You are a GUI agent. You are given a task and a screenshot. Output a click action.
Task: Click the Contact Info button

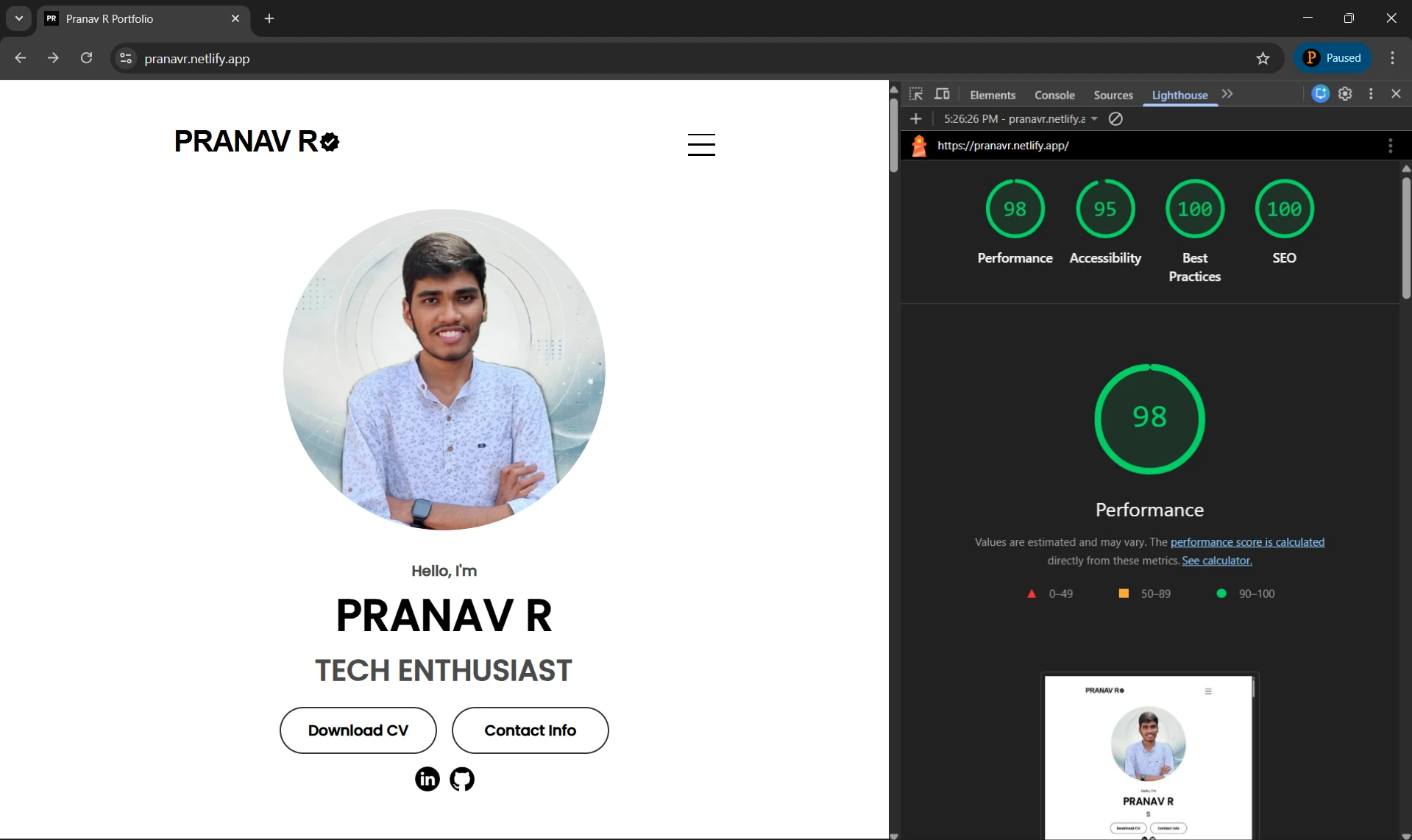pyautogui.click(x=531, y=730)
